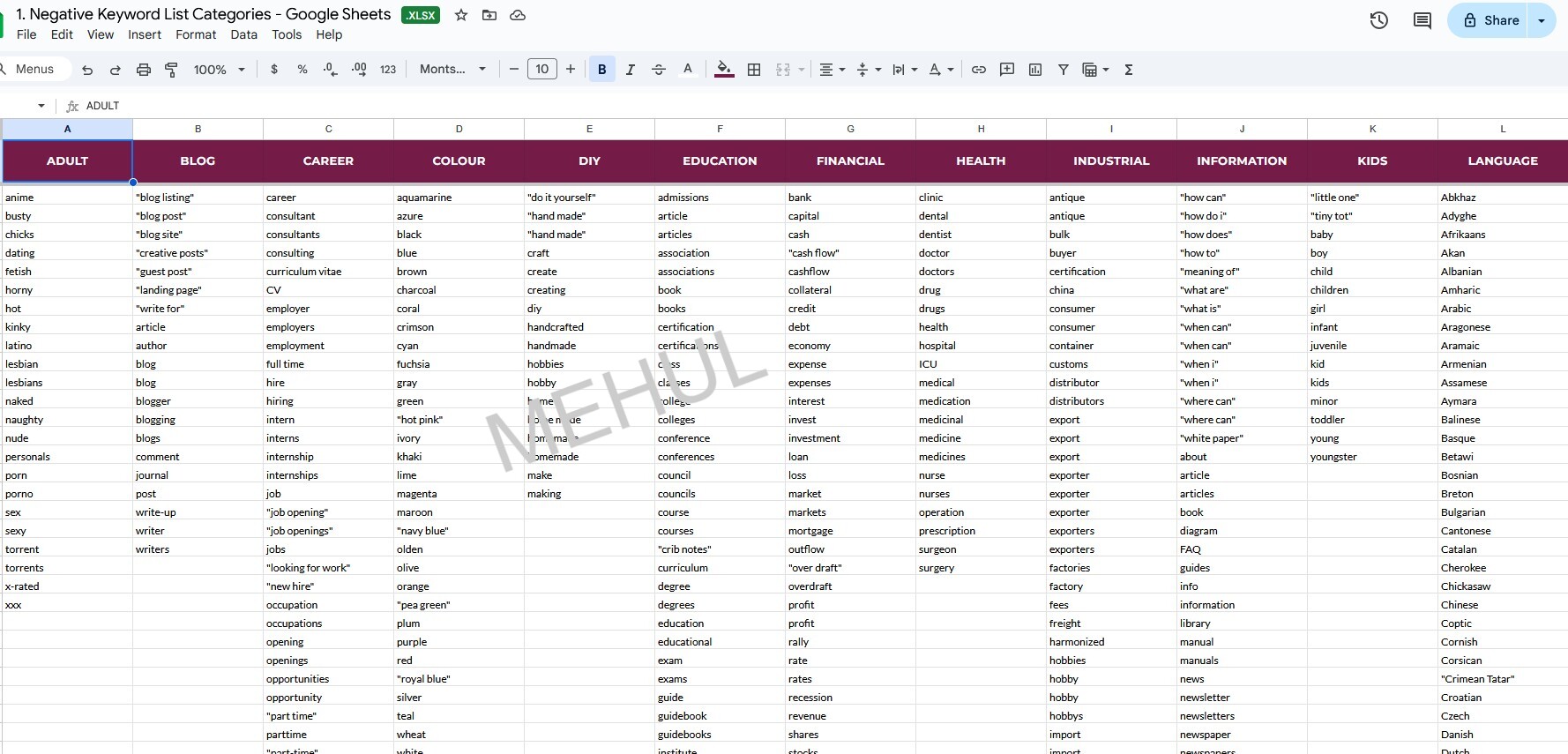The width and height of the screenshot is (1568, 754).
Task: Click the print icon in toolbar
Action: (144, 70)
